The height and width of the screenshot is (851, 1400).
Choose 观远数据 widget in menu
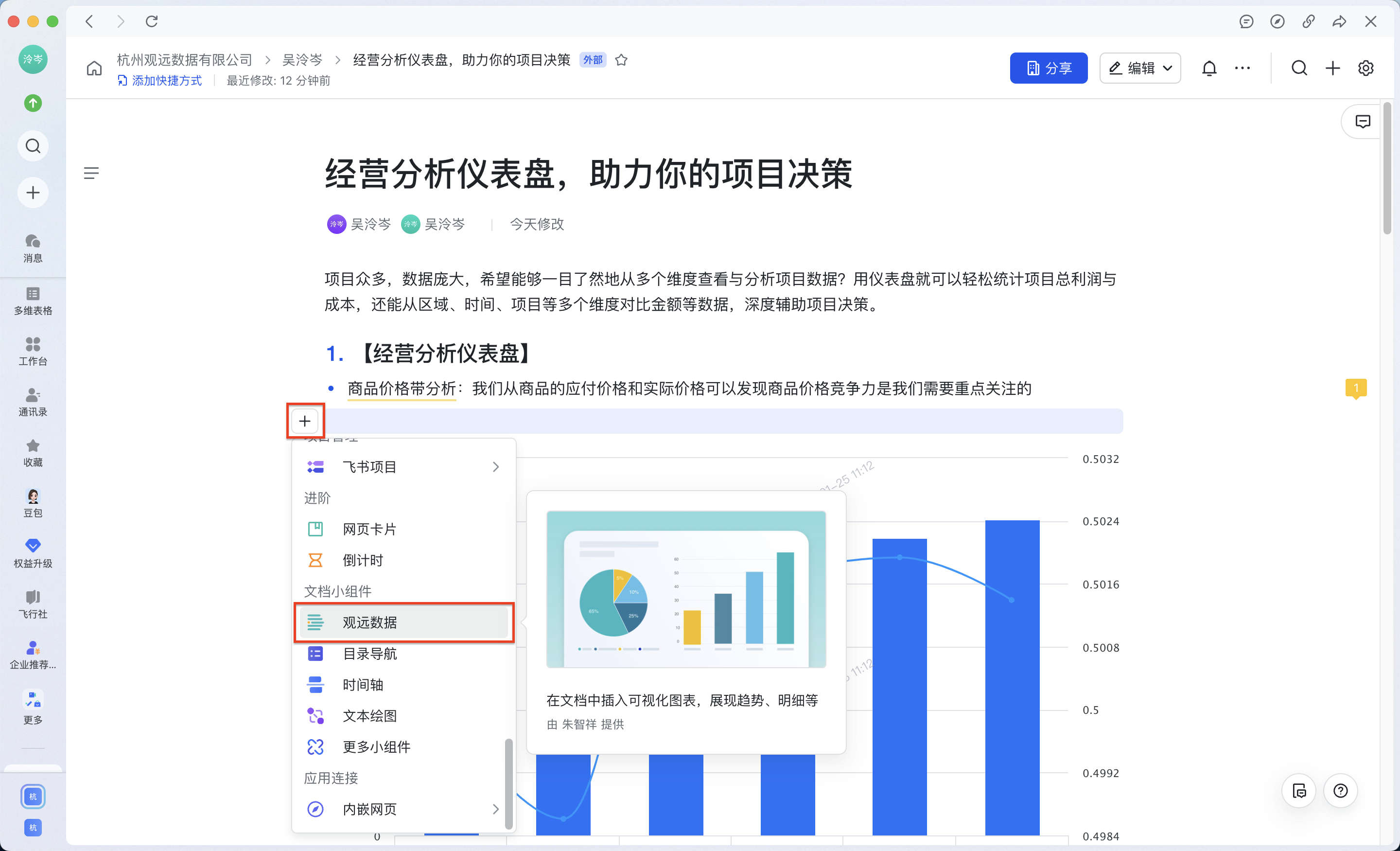pyautogui.click(x=404, y=622)
